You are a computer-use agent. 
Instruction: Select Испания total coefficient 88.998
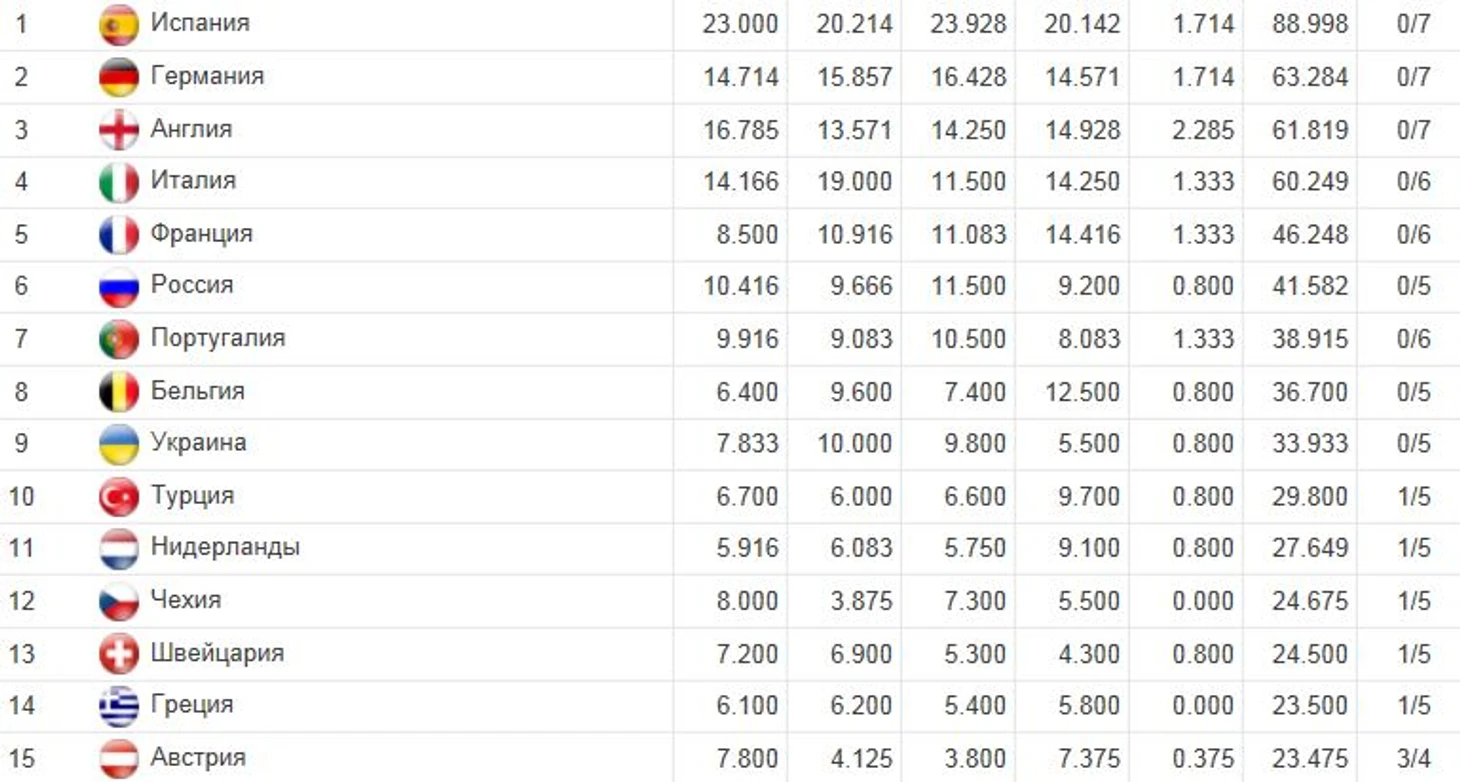click(1310, 24)
